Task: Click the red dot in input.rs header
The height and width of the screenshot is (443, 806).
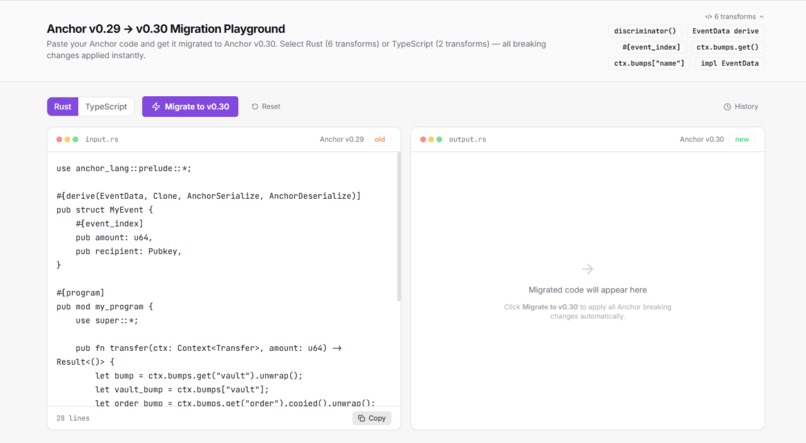Action: (x=59, y=139)
